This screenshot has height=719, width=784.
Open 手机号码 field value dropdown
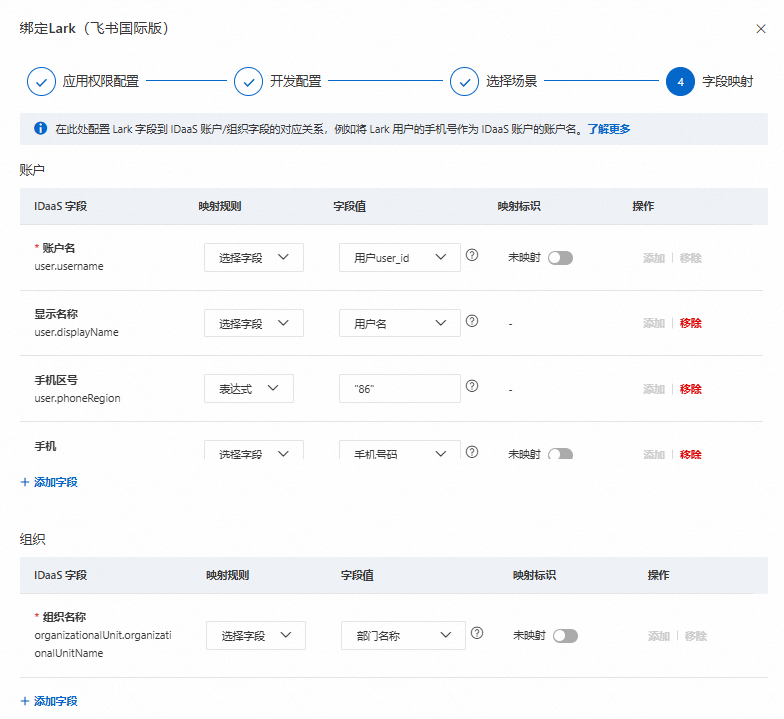coord(400,450)
